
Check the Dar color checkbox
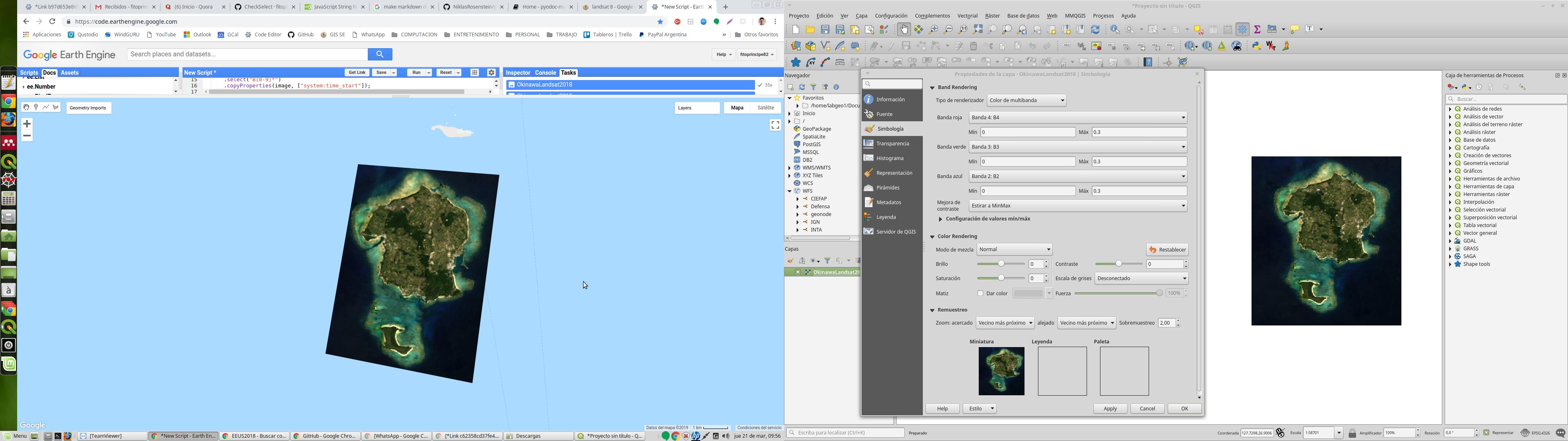(x=980, y=294)
